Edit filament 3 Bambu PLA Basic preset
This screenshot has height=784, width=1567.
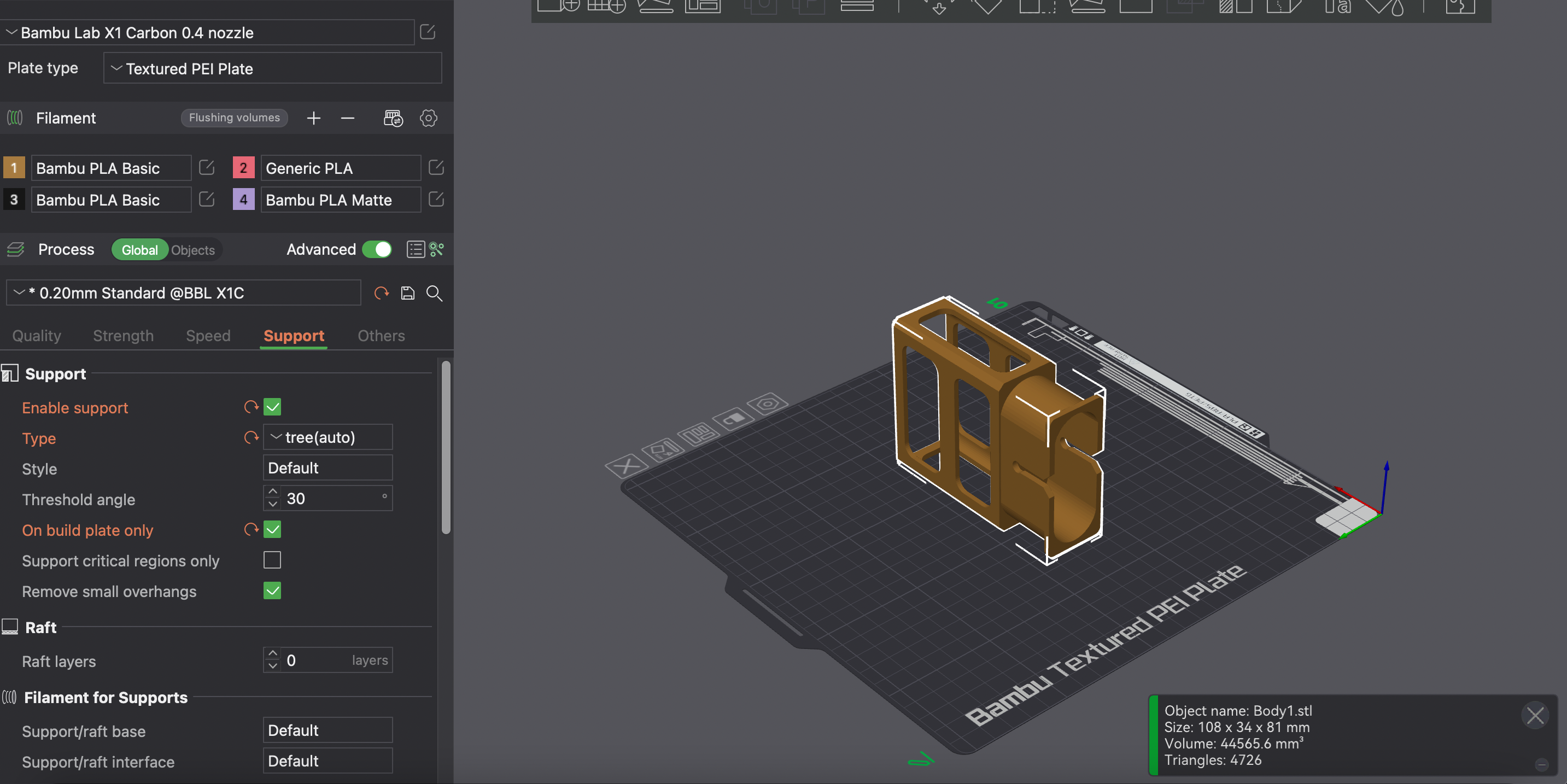click(x=207, y=199)
